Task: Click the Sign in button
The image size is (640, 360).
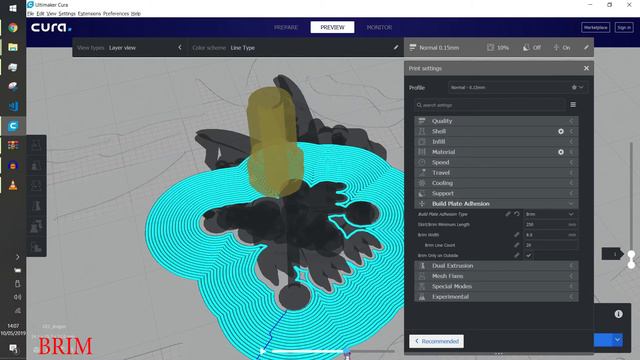Action: [x=624, y=27]
